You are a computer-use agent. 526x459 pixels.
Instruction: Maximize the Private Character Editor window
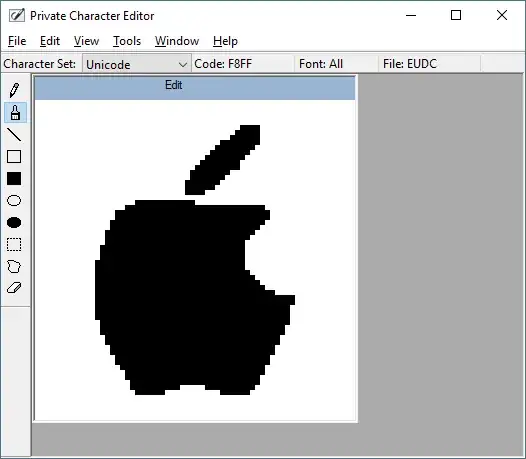(456, 15)
